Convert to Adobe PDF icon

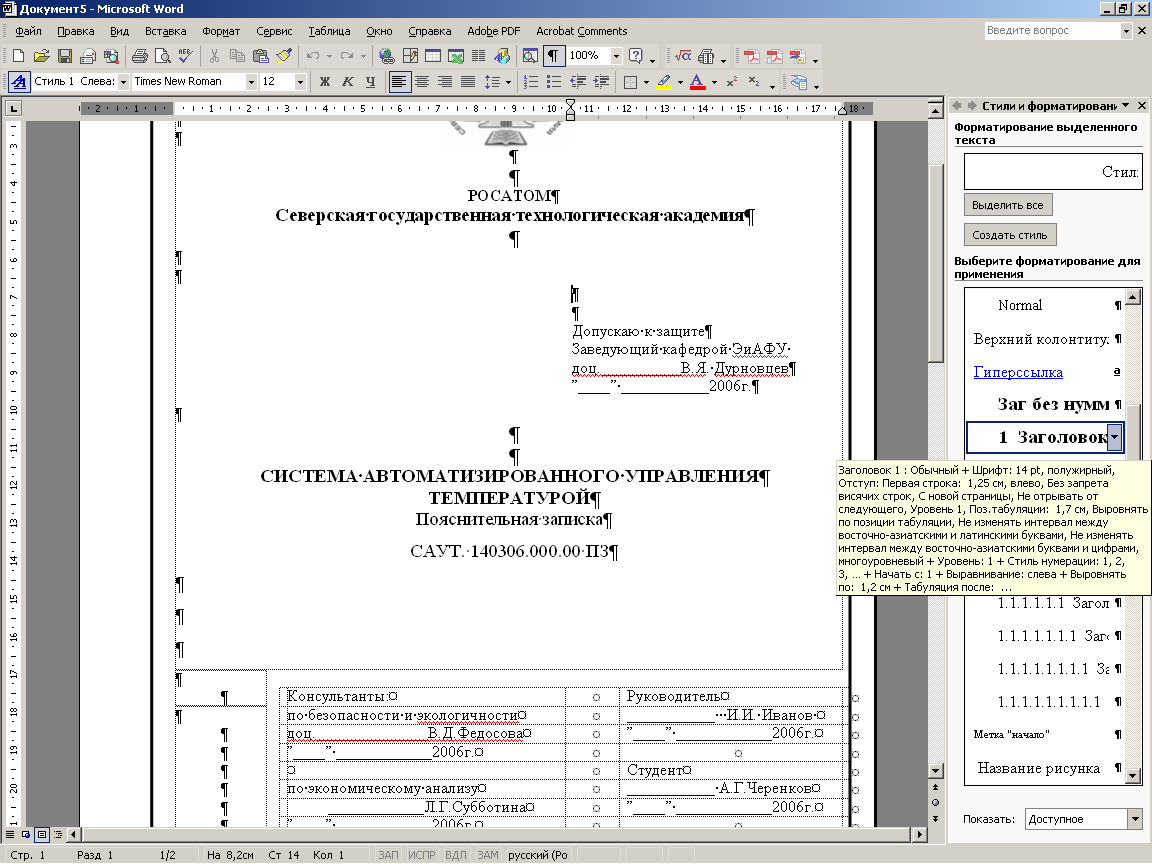[x=751, y=56]
